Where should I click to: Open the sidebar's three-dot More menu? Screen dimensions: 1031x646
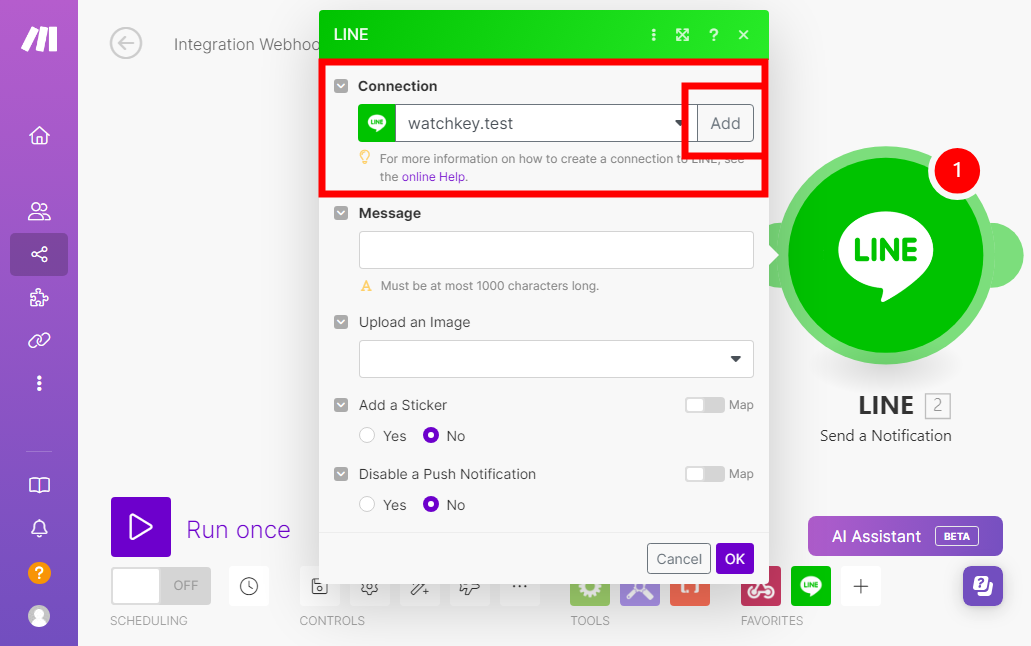(39, 383)
